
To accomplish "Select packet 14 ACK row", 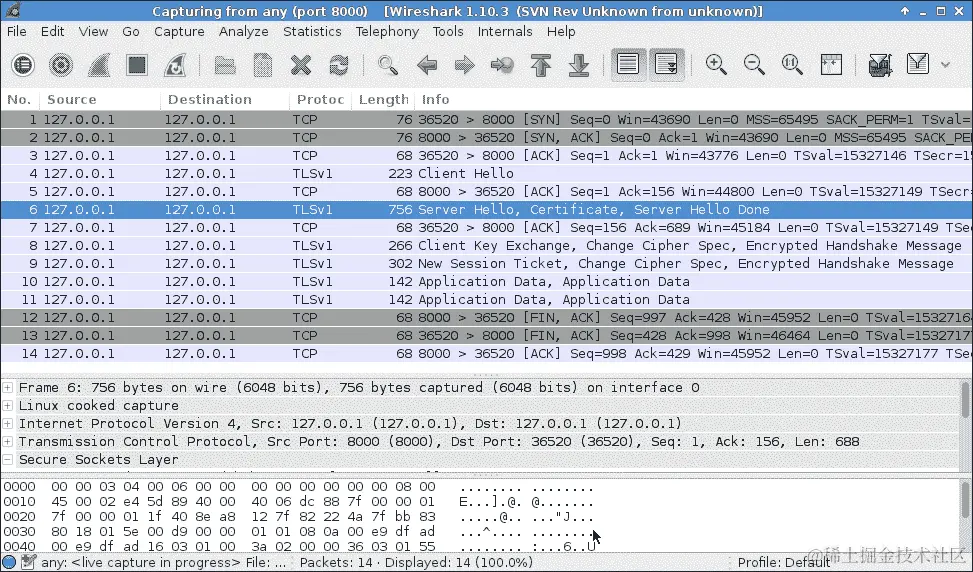I will tap(486, 354).
